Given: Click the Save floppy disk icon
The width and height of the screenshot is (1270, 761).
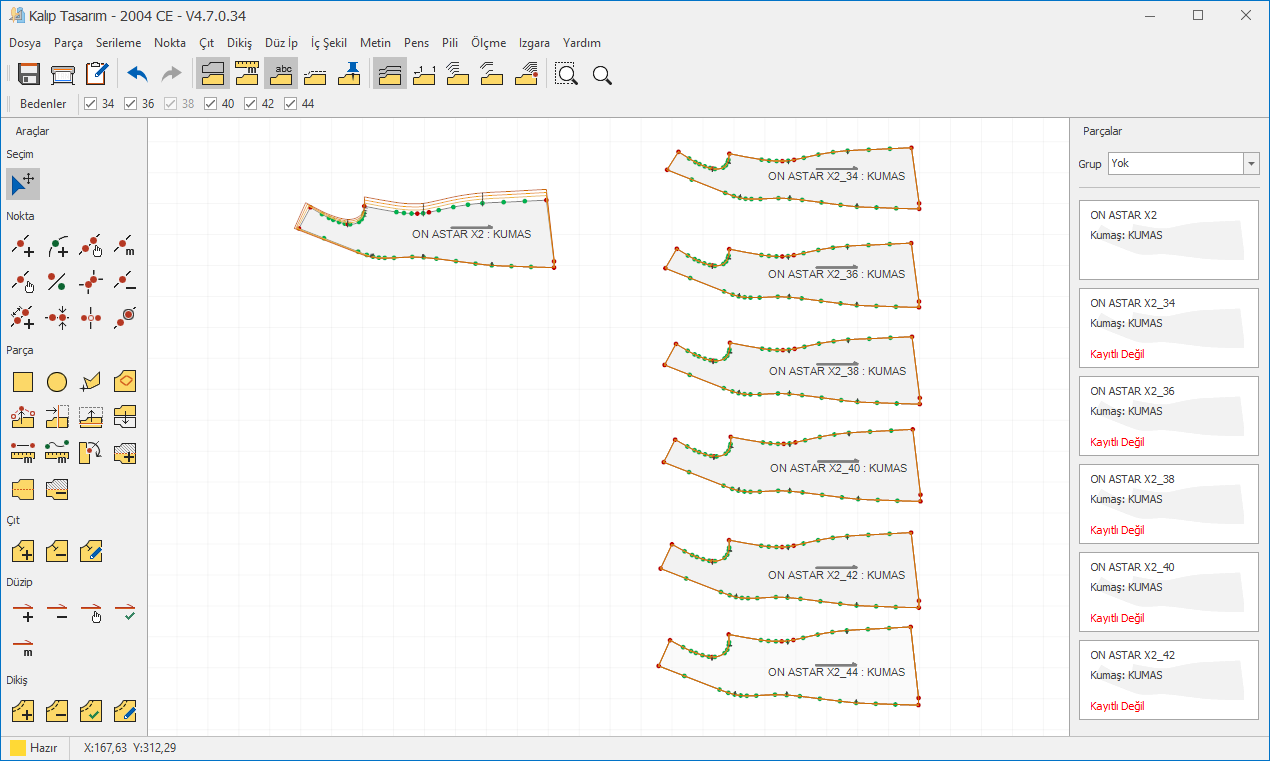Looking at the screenshot, I should coord(29,74).
